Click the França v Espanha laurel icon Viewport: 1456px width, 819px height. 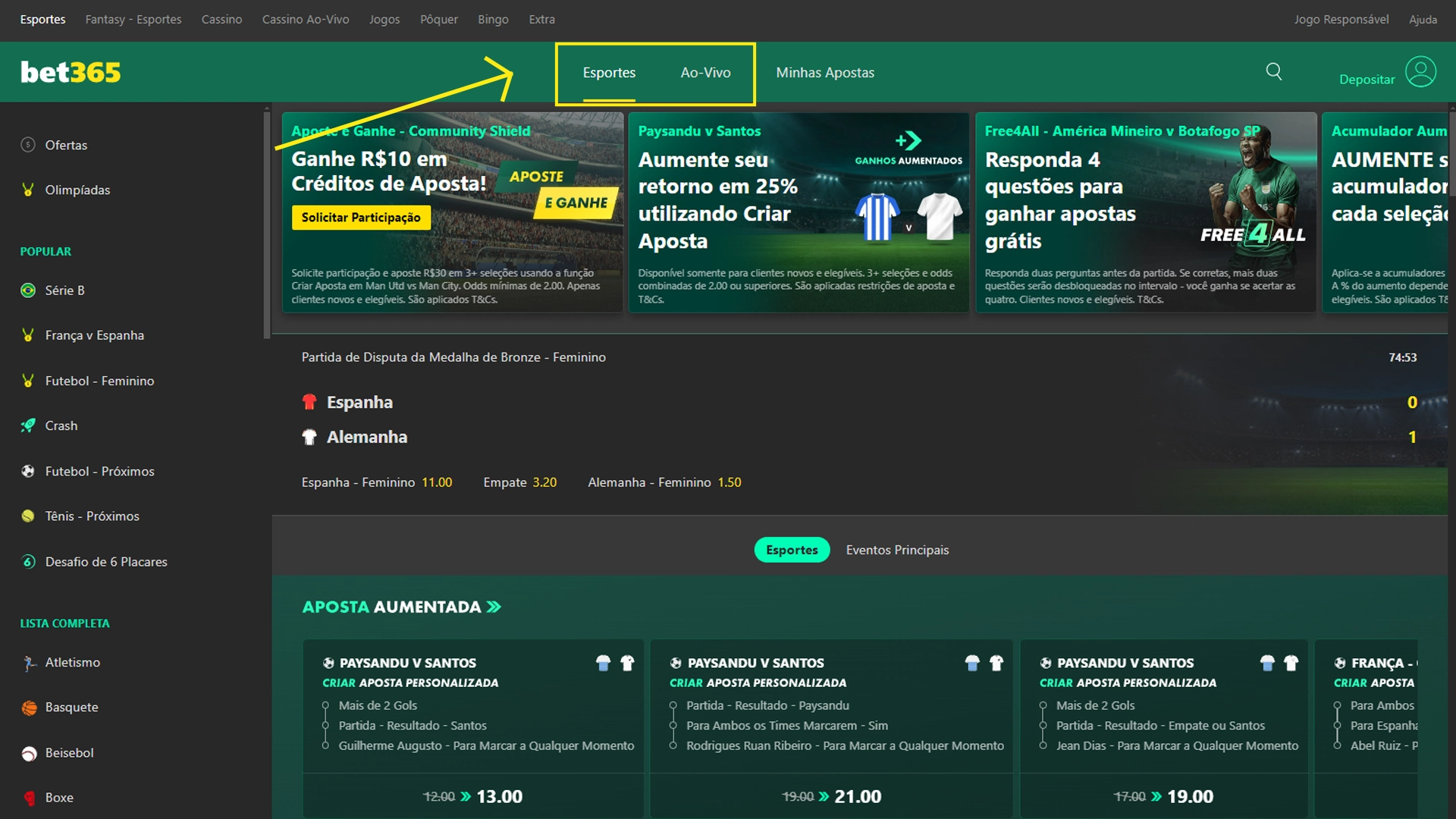click(x=28, y=335)
